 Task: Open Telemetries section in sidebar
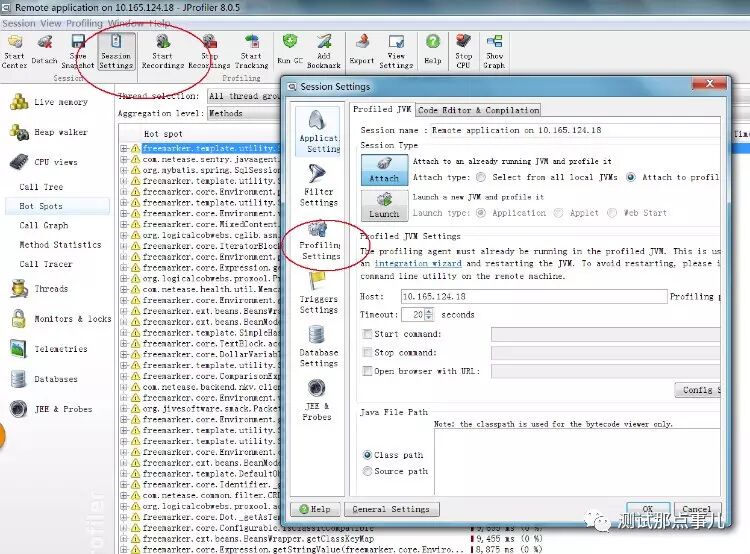tap(49, 349)
